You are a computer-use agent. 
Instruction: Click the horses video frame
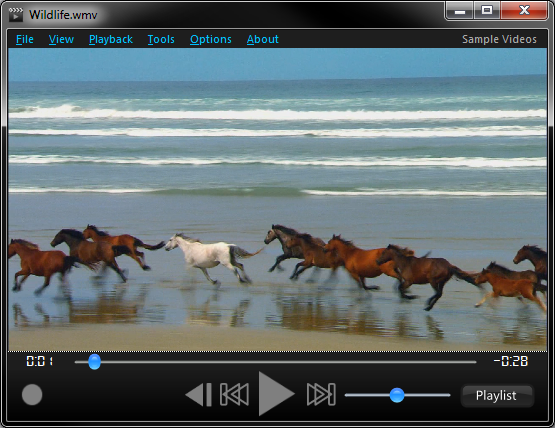coord(278,200)
